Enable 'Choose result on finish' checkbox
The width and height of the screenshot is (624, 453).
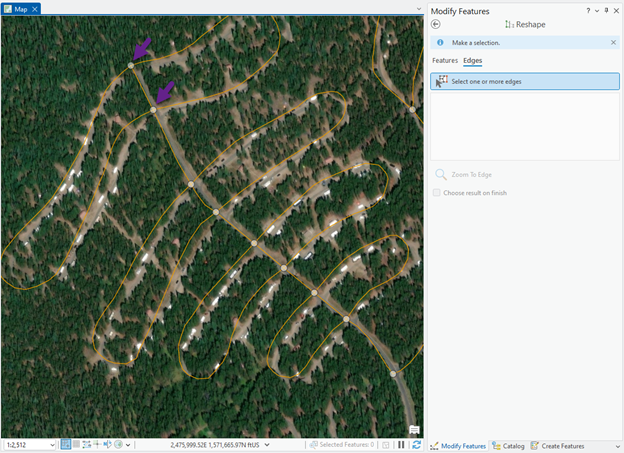(437, 193)
